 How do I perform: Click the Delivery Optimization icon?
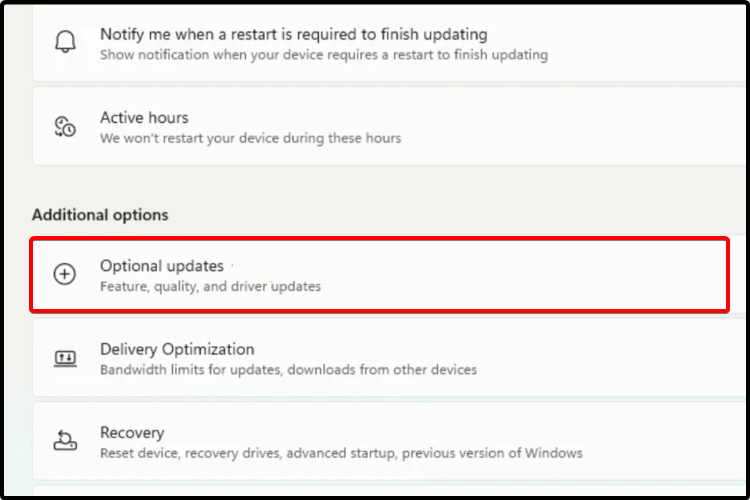(x=65, y=358)
